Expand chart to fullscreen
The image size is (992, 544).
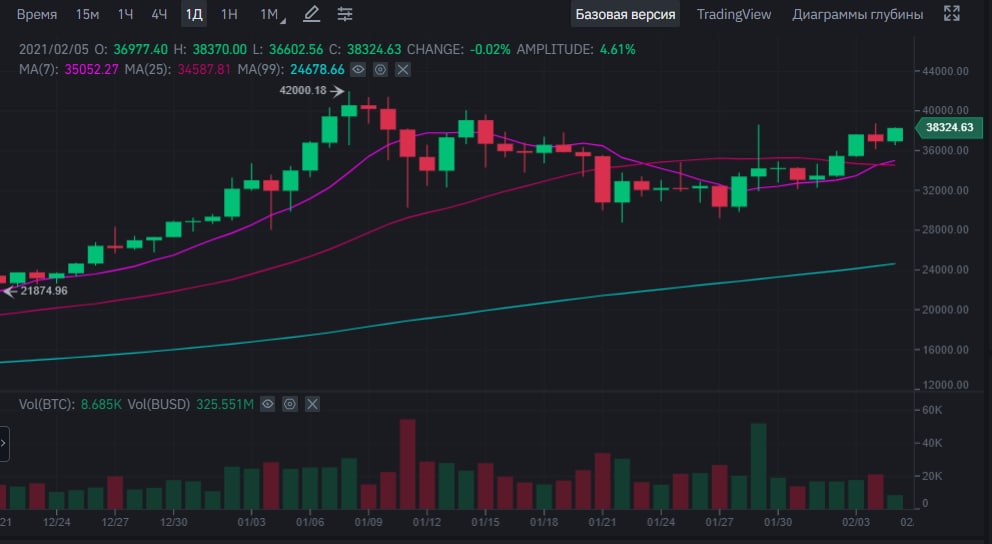click(x=952, y=13)
